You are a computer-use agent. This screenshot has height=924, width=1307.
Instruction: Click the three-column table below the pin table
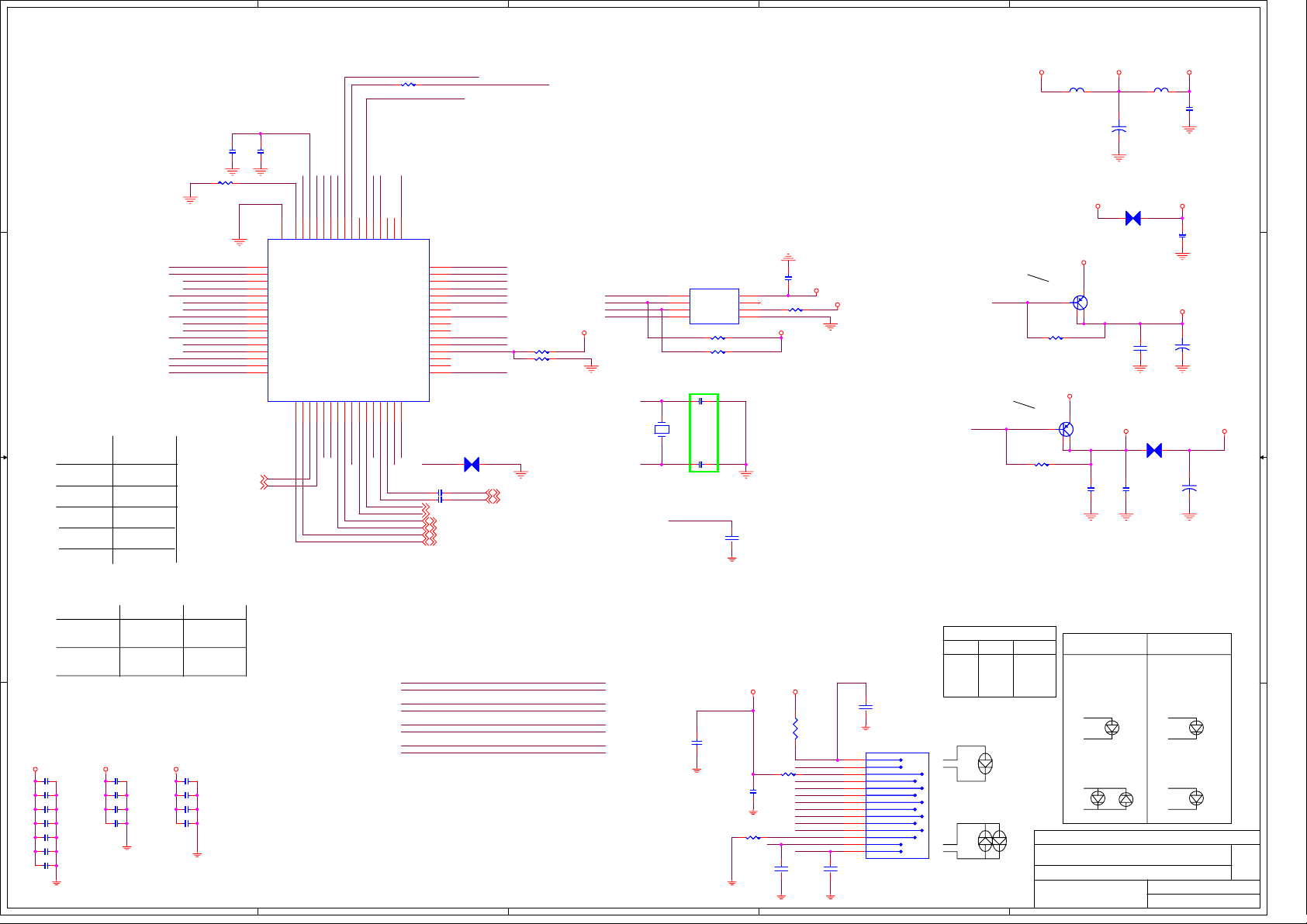(x=151, y=641)
